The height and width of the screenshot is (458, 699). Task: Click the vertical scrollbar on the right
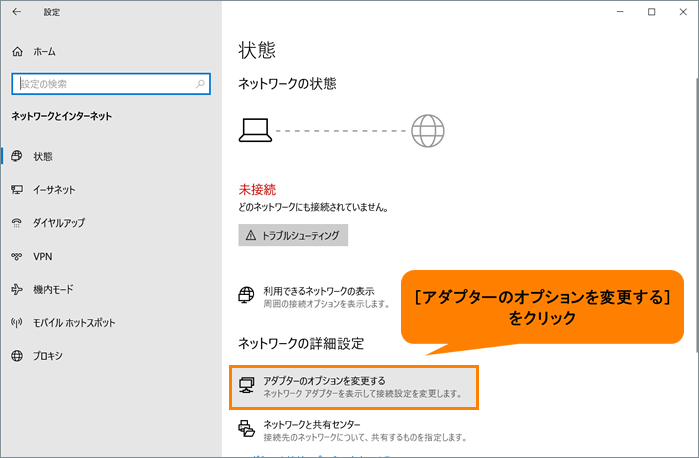(696, 214)
